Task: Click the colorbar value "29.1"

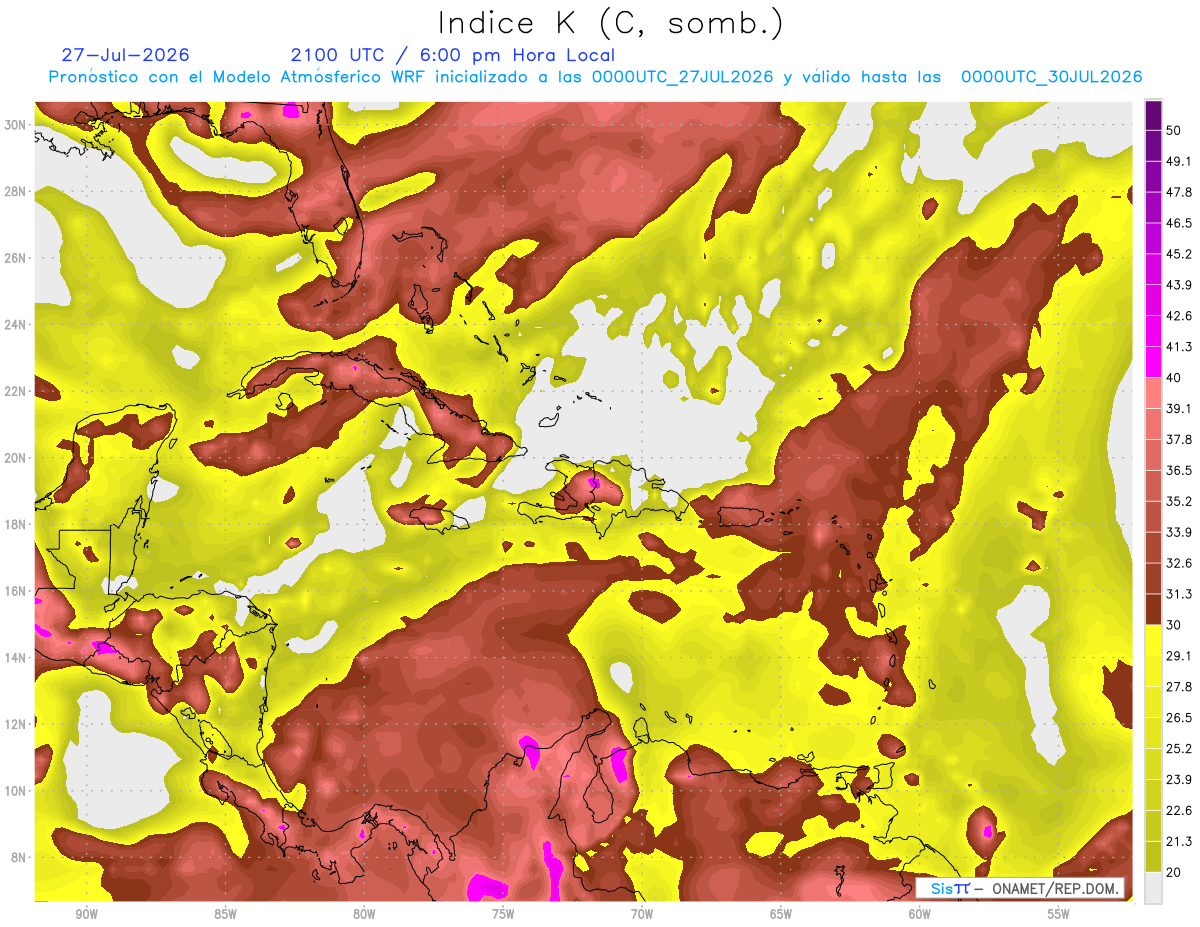Action: [x=1180, y=656]
